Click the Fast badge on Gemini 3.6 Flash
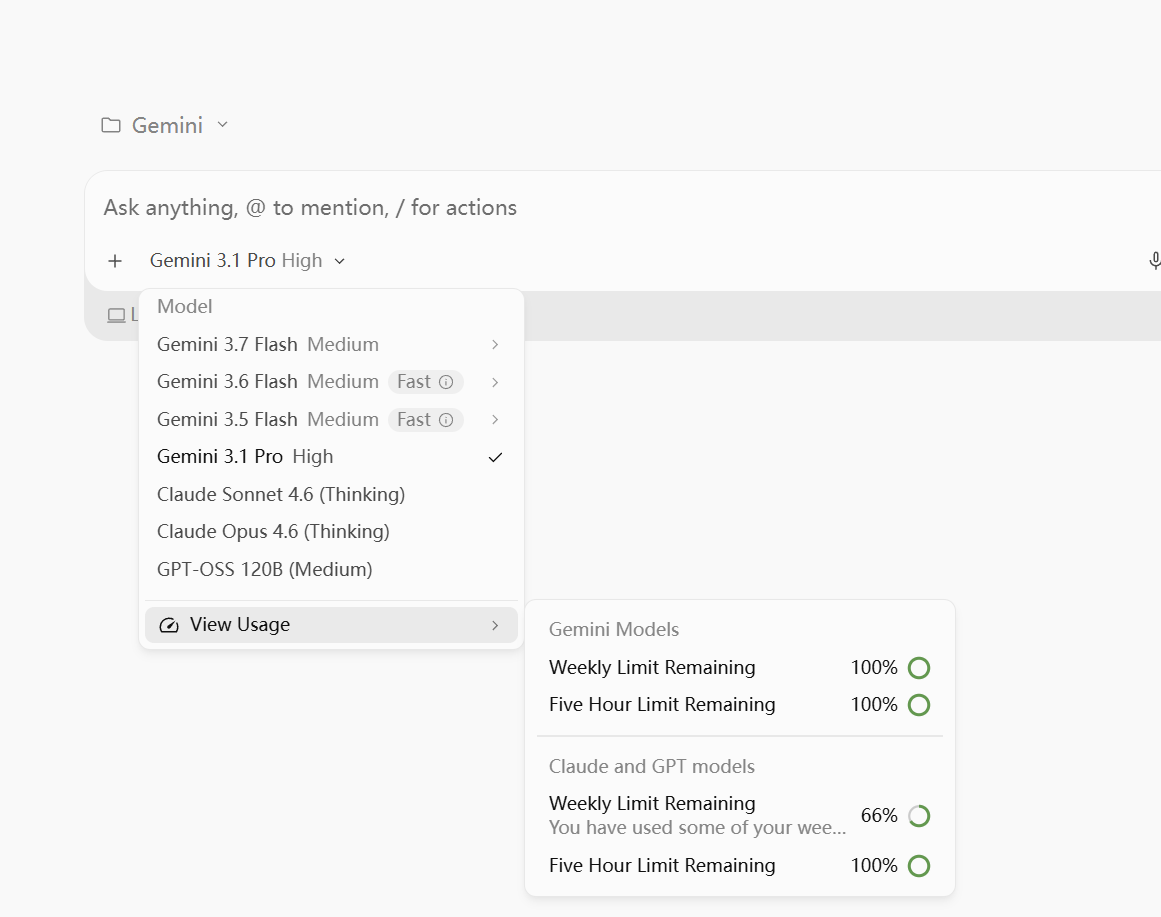 (426, 382)
